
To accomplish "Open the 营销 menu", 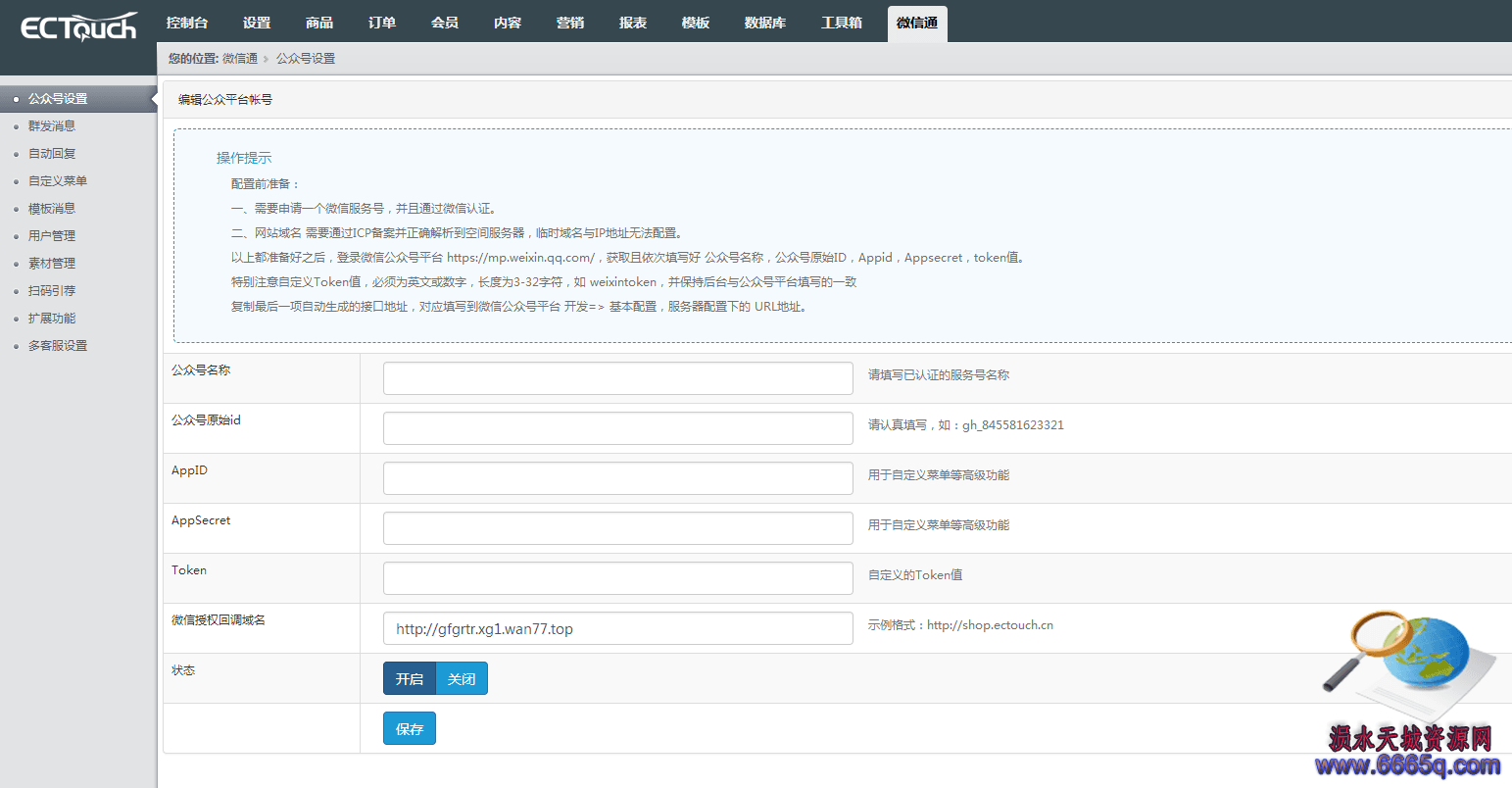I will coord(570,23).
